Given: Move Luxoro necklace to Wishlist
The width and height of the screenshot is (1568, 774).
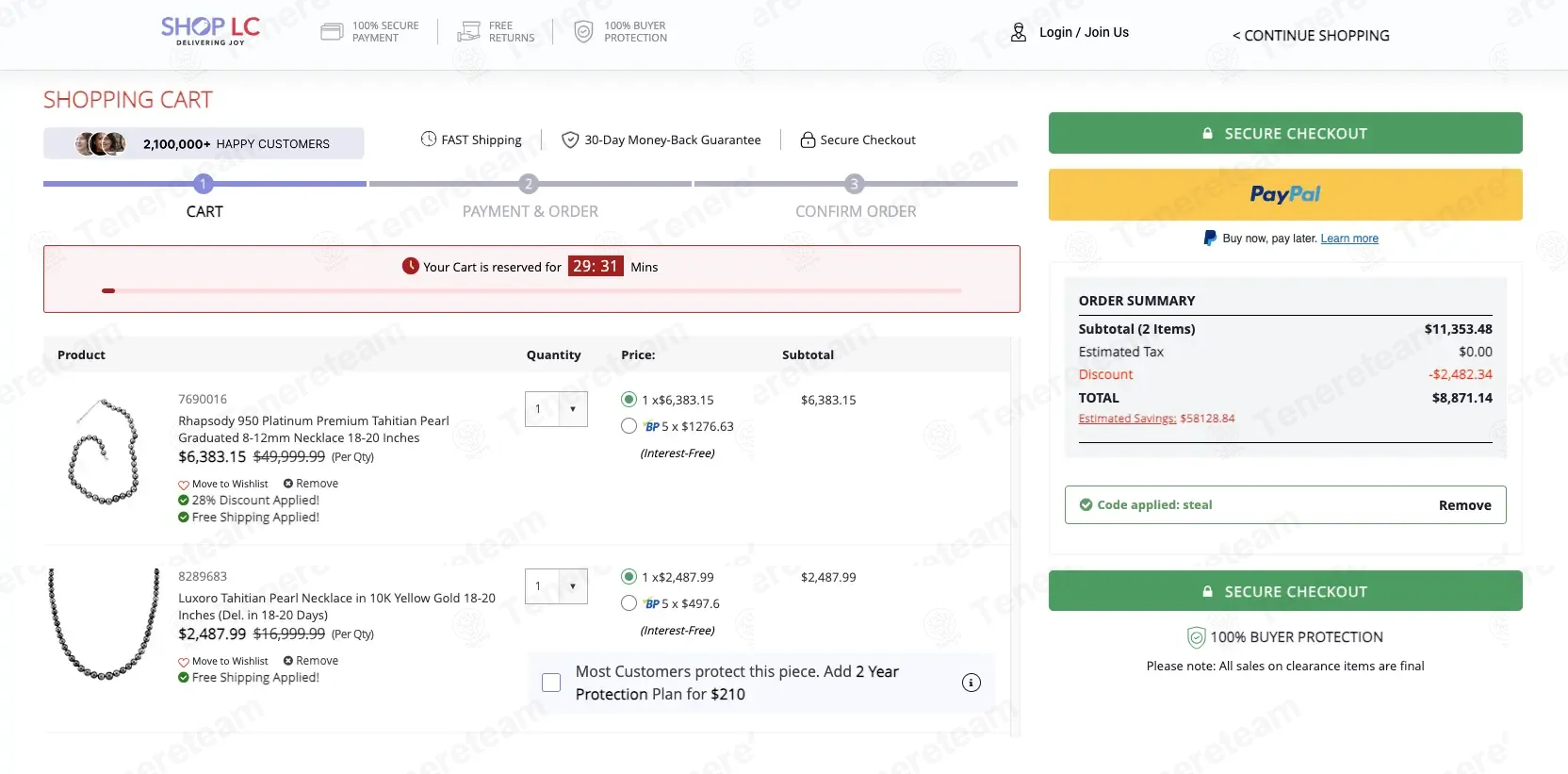Looking at the screenshot, I should 230,662.
